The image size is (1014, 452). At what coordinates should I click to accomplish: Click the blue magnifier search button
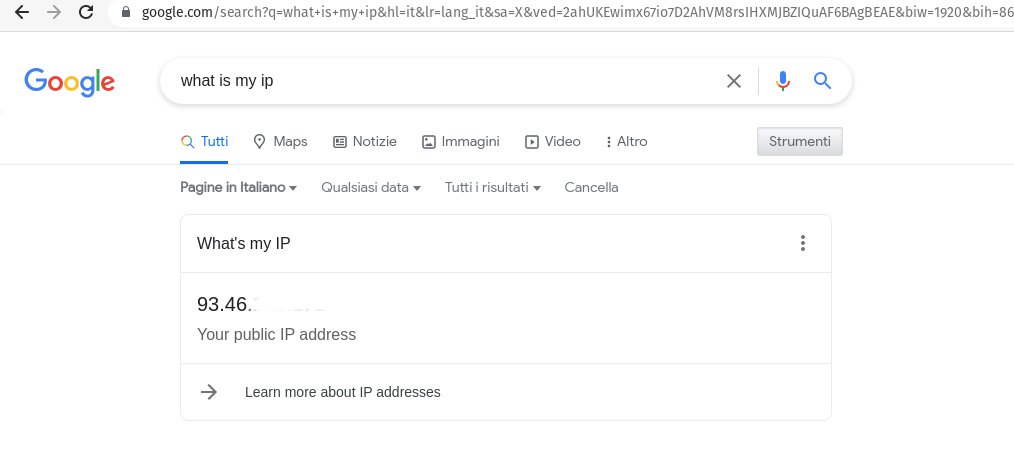(823, 81)
